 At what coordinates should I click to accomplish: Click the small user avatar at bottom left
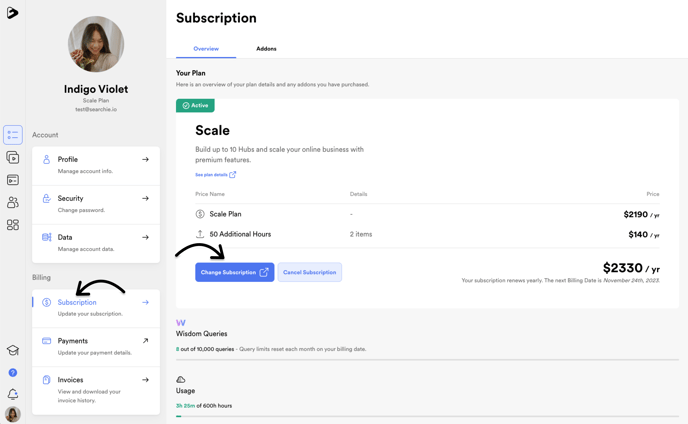point(13,414)
